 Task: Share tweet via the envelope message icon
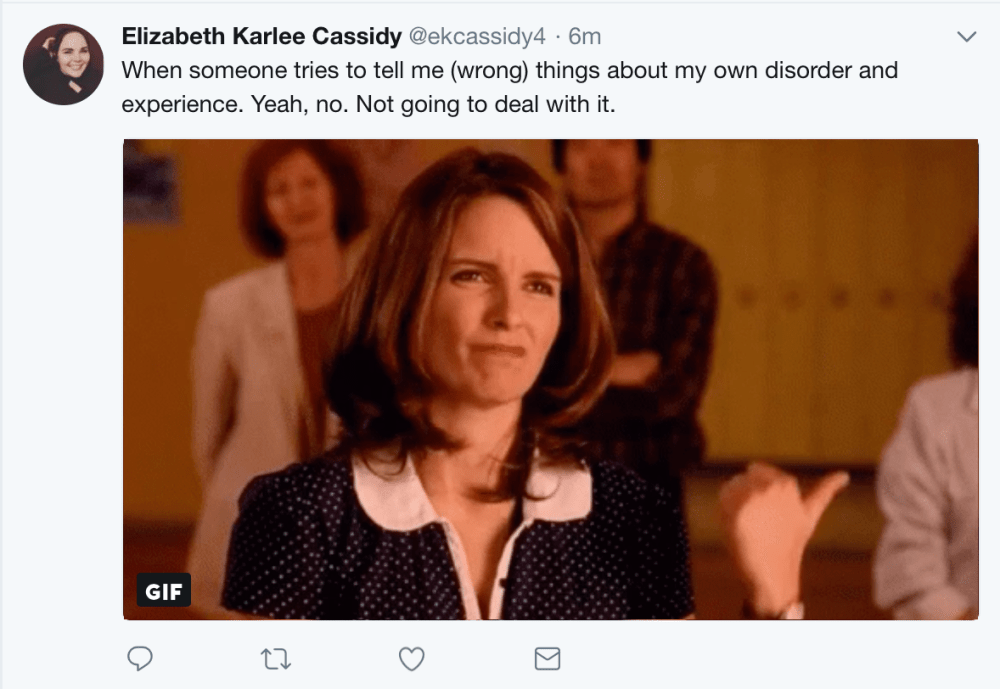point(547,658)
